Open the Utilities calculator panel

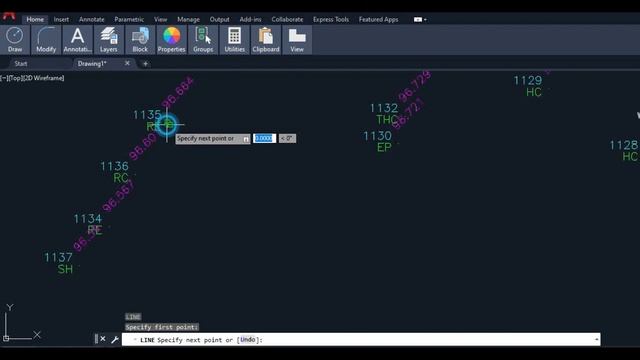coord(234,40)
